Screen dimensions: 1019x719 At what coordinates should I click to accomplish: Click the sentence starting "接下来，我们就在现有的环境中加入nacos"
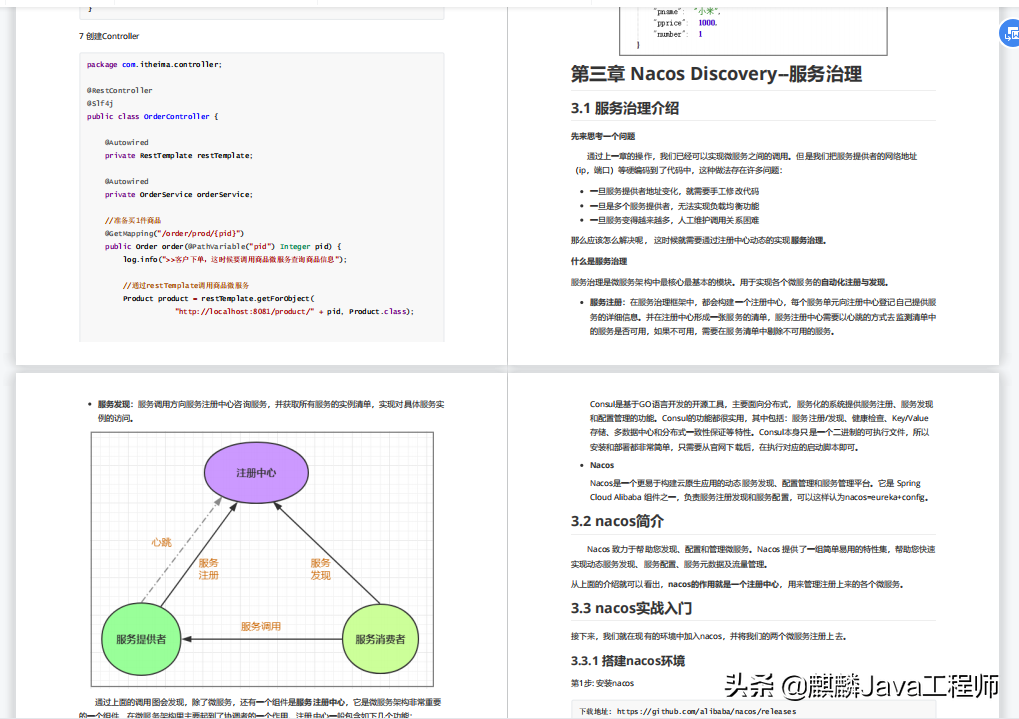point(708,636)
